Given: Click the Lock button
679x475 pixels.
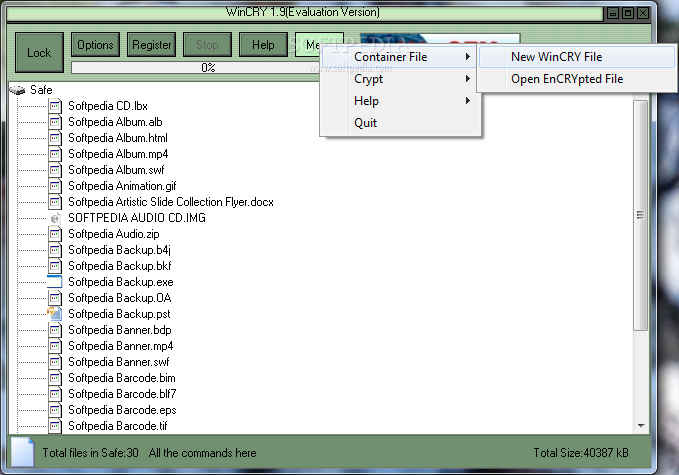Looking at the screenshot, I should tap(39, 52).
